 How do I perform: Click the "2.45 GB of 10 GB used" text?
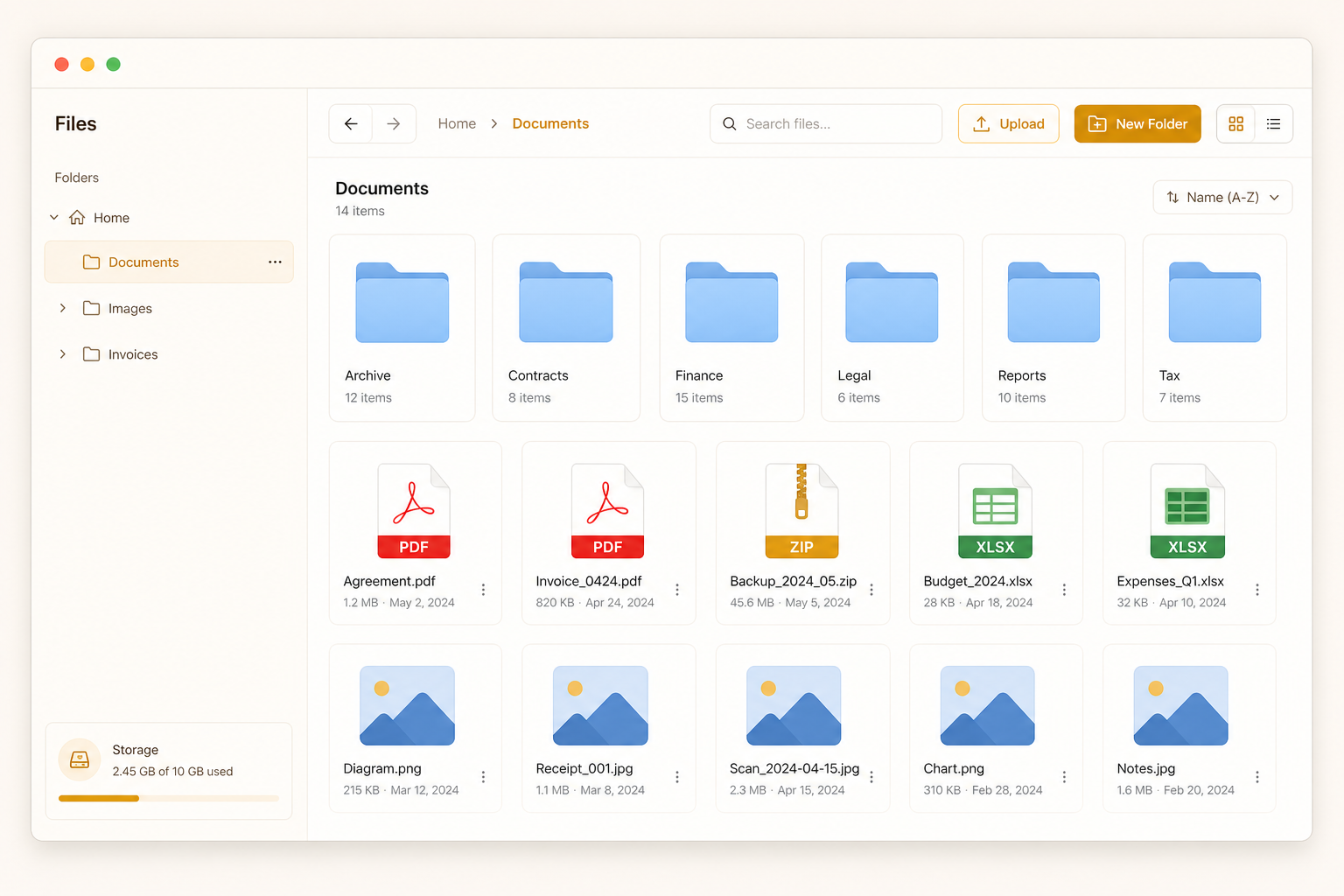point(172,772)
